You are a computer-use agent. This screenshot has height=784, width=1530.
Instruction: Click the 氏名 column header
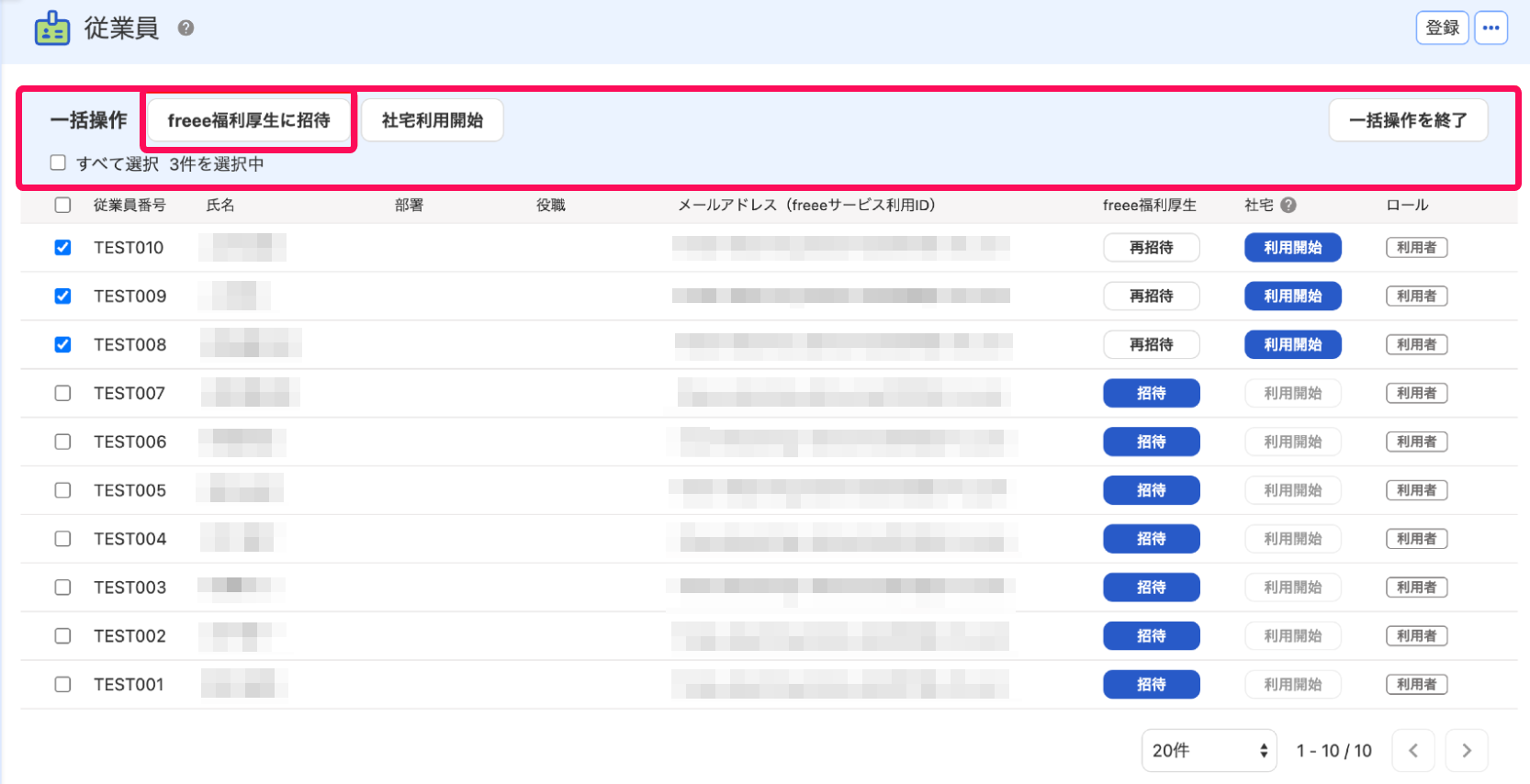(x=220, y=205)
